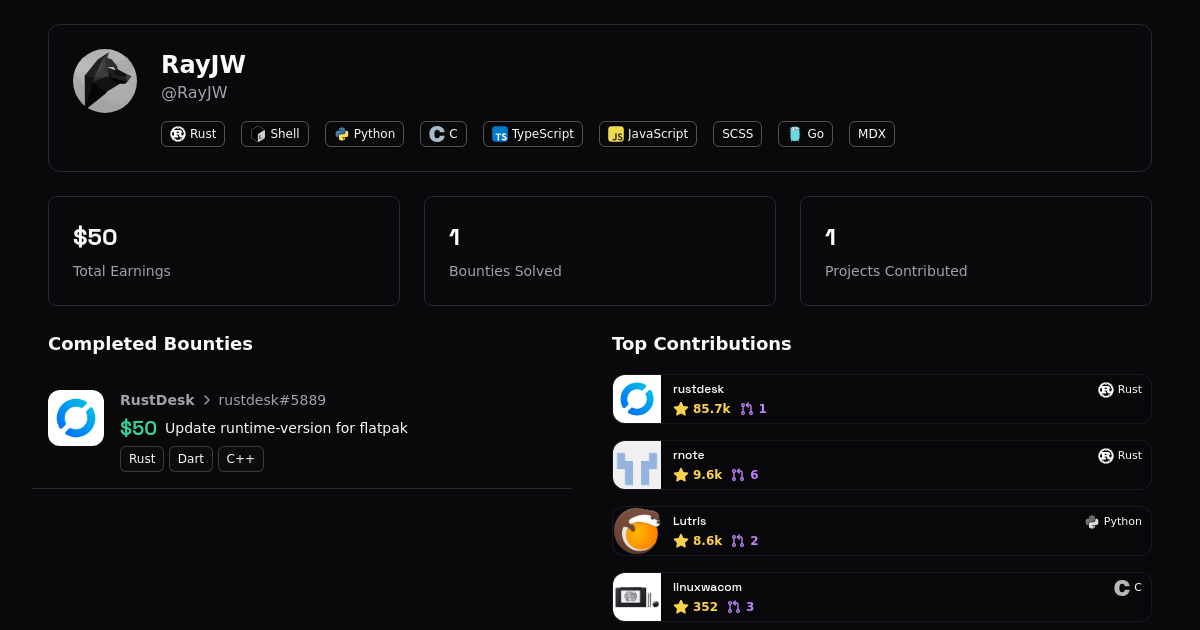1200x630 pixels.
Task: Click the MDX language tag
Action: [871, 134]
